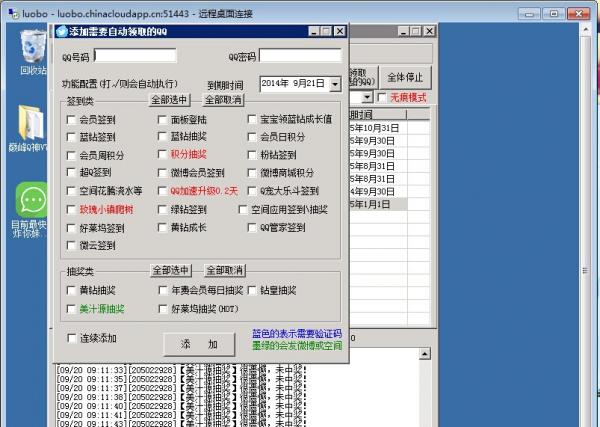The image size is (600, 427).
Task: Click the 09:11:33 log line
Action: (x=181, y=370)
